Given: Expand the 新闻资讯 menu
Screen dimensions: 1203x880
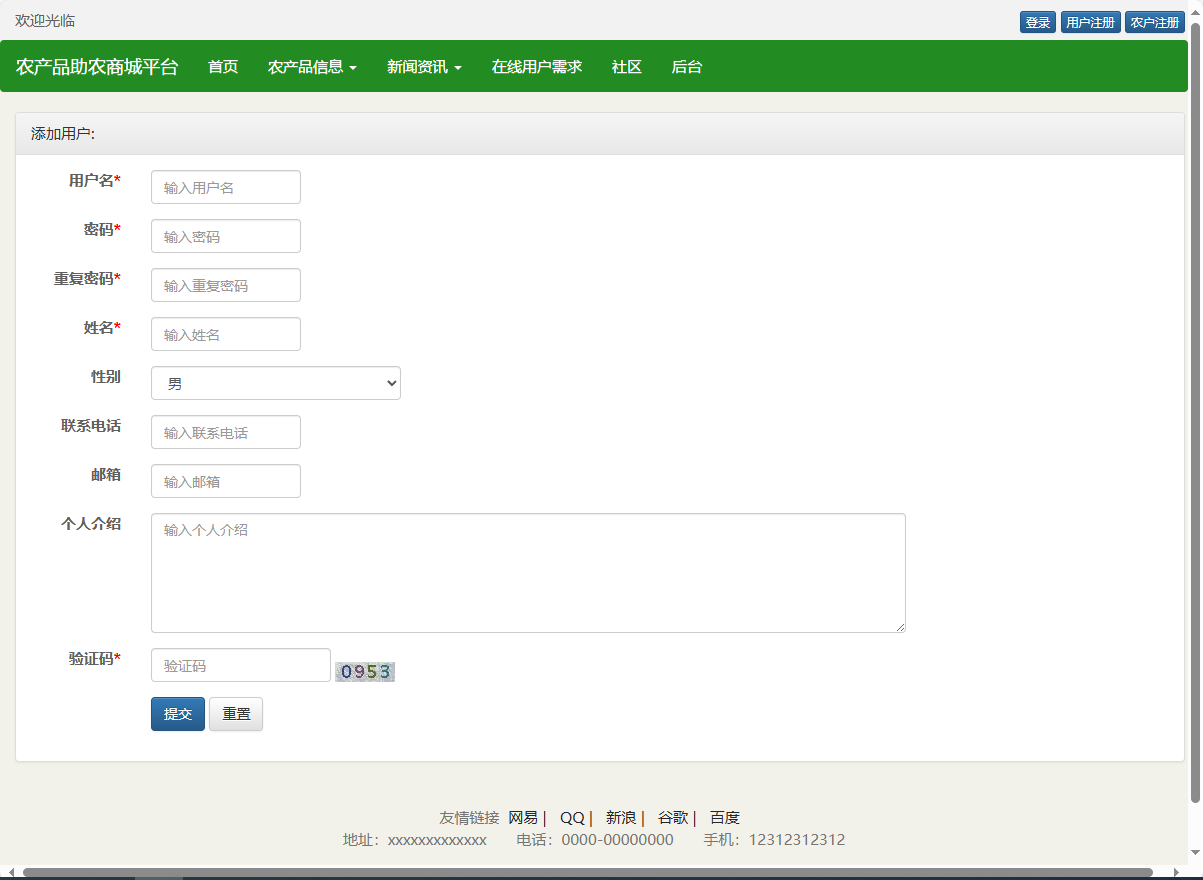Looking at the screenshot, I should coord(424,67).
